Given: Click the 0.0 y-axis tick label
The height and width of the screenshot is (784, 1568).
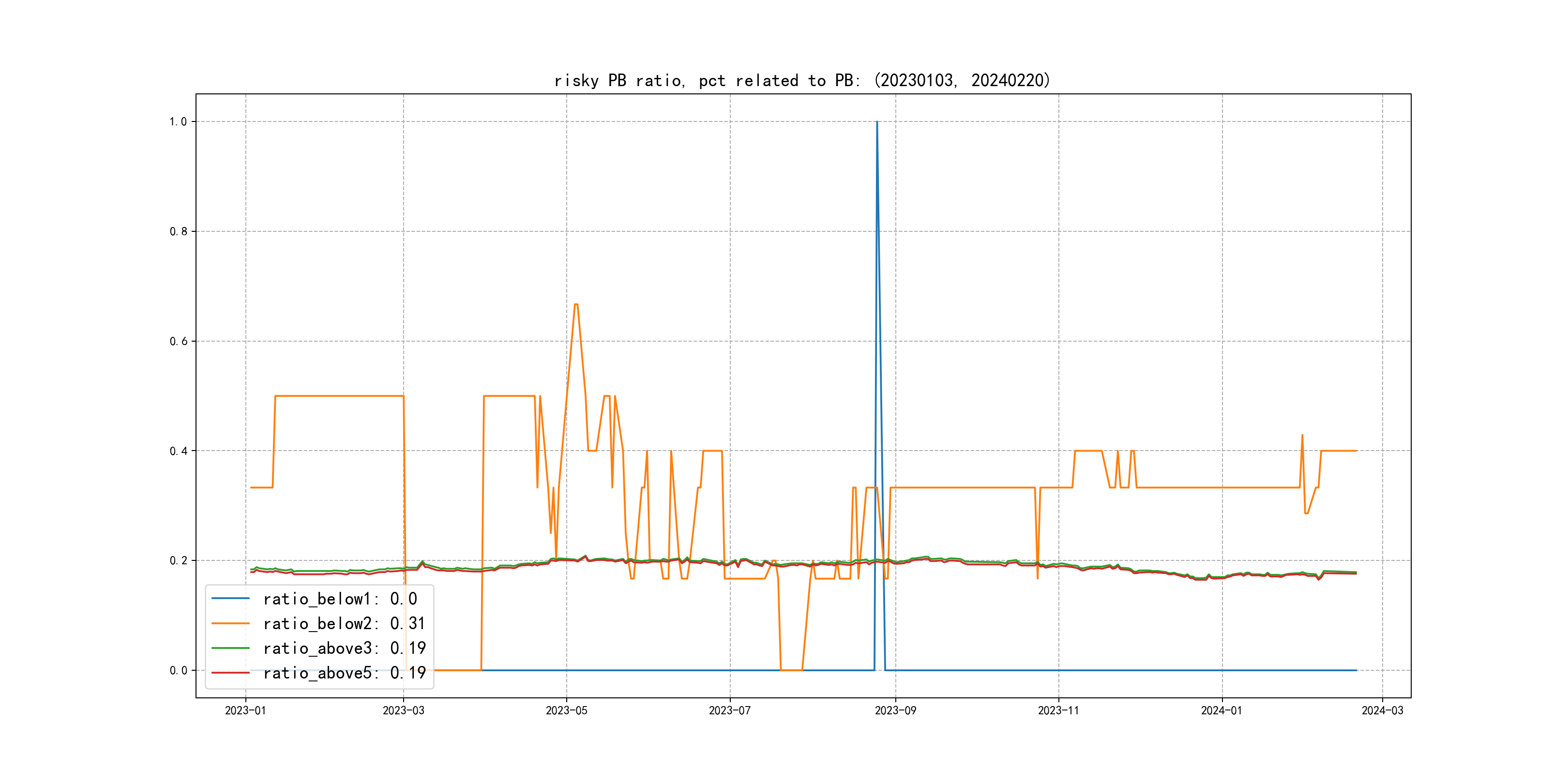Looking at the screenshot, I should point(179,671).
